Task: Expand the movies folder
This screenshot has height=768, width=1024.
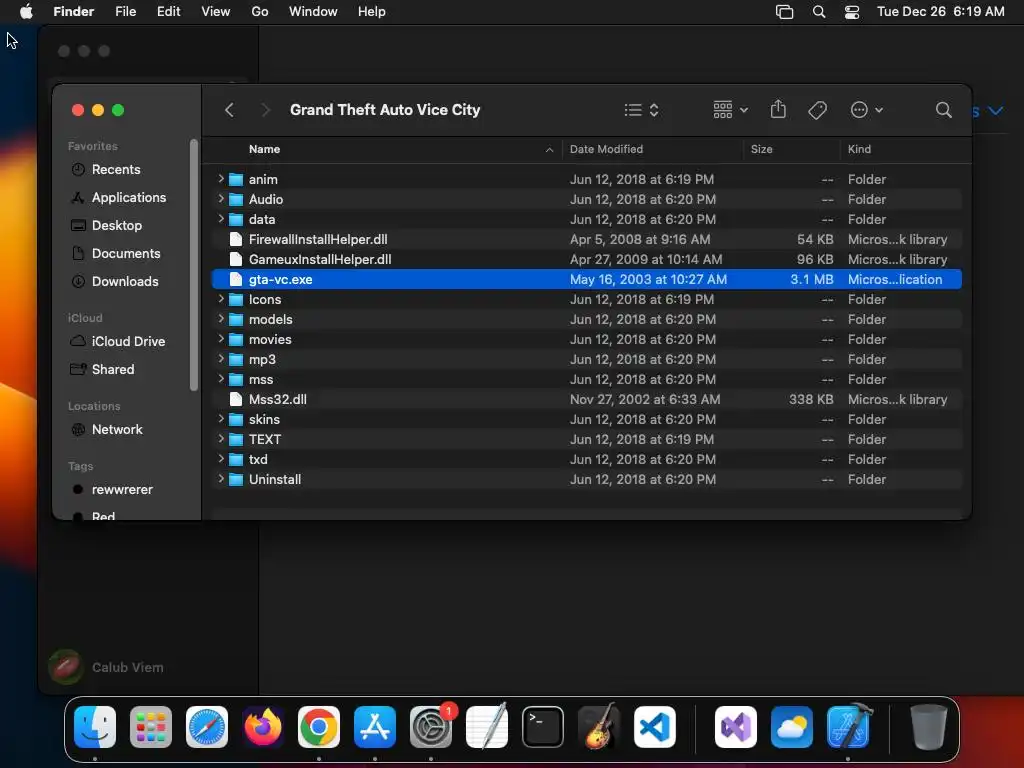Action: click(x=221, y=339)
